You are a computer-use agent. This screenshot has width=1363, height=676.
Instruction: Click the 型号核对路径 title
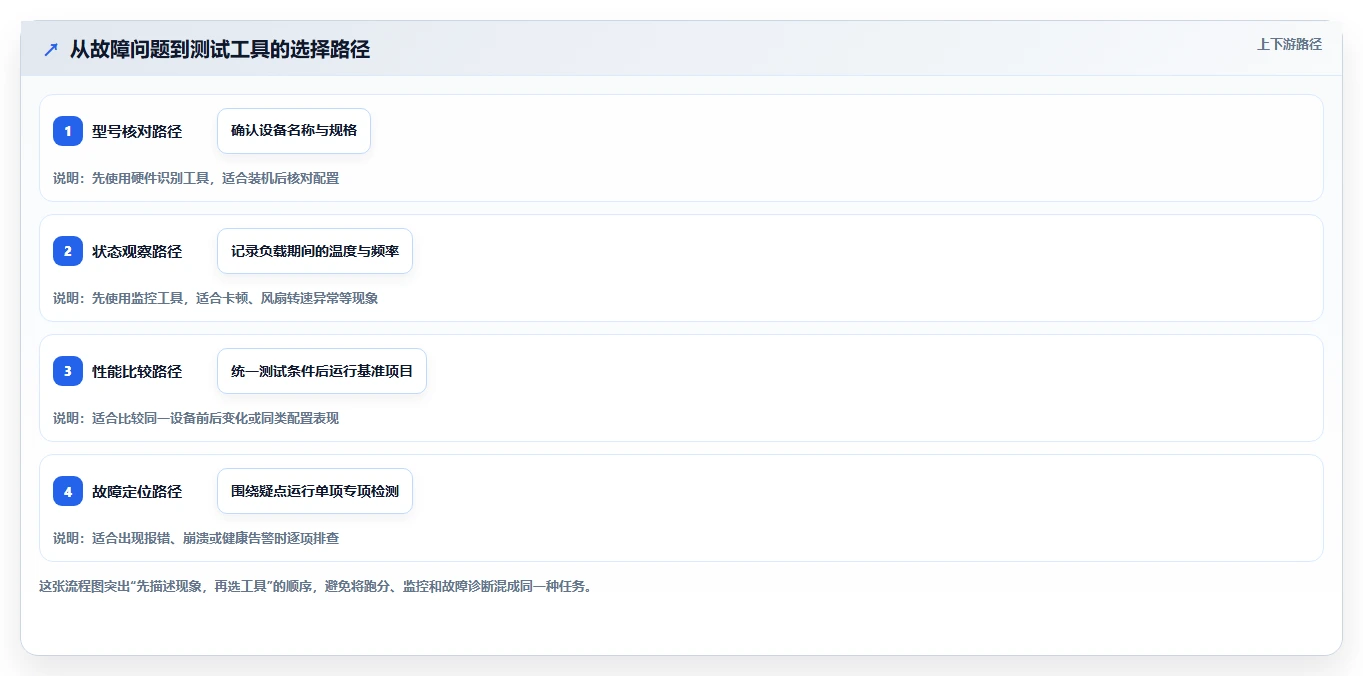137,131
